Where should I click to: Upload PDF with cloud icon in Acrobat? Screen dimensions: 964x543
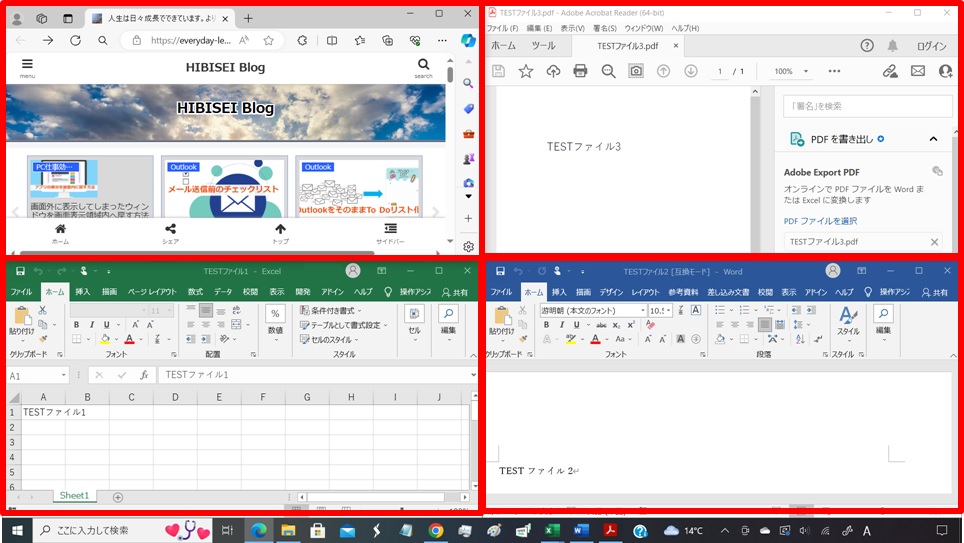(553, 71)
